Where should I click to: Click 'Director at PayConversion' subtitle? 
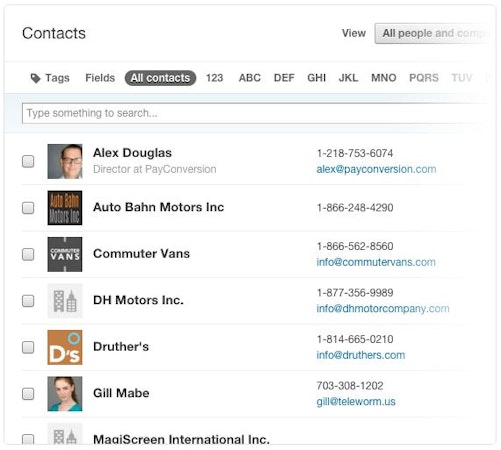pyautogui.click(x=155, y=169)
